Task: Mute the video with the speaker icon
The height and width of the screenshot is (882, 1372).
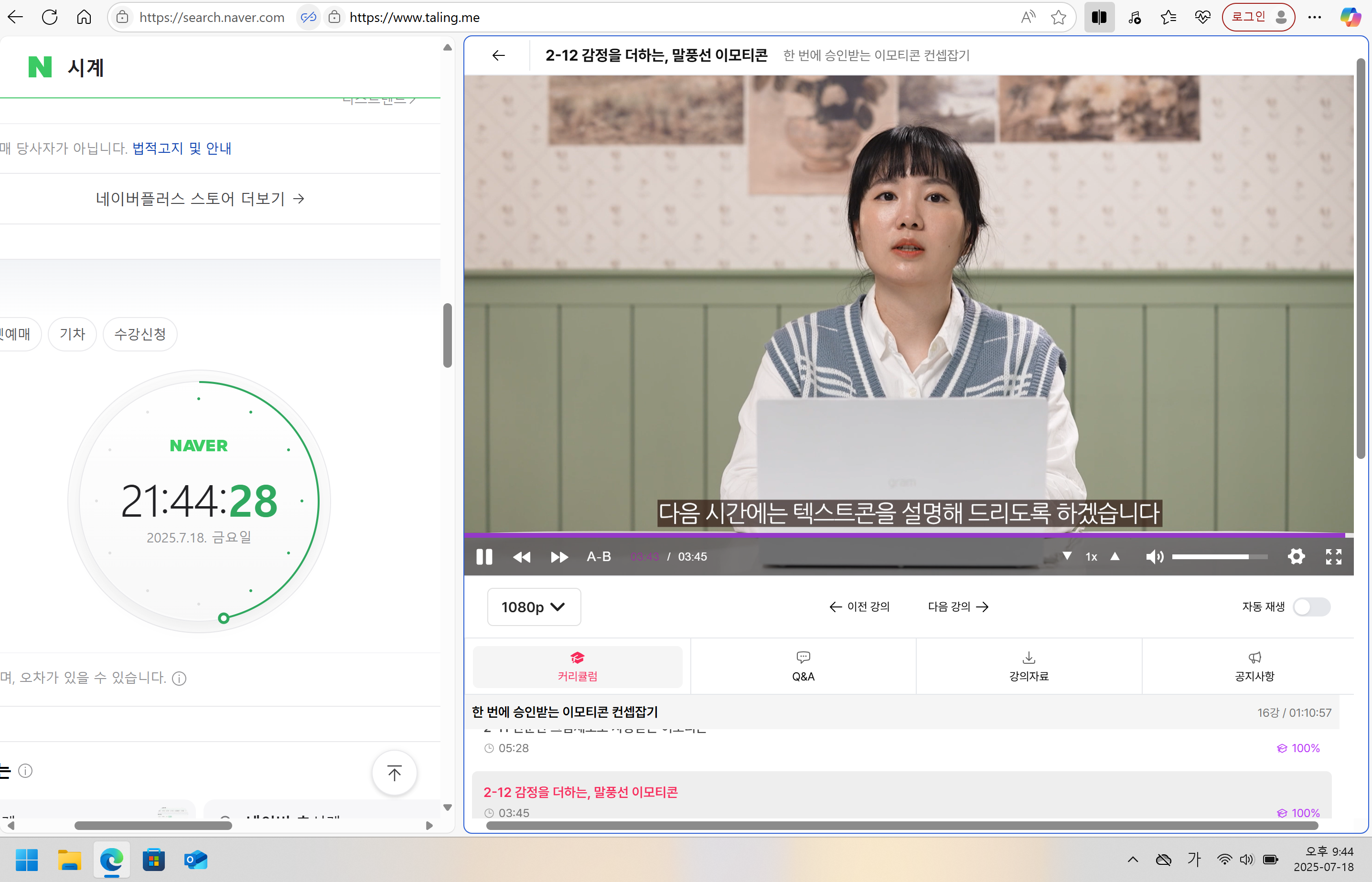Action: point(1155,556)
